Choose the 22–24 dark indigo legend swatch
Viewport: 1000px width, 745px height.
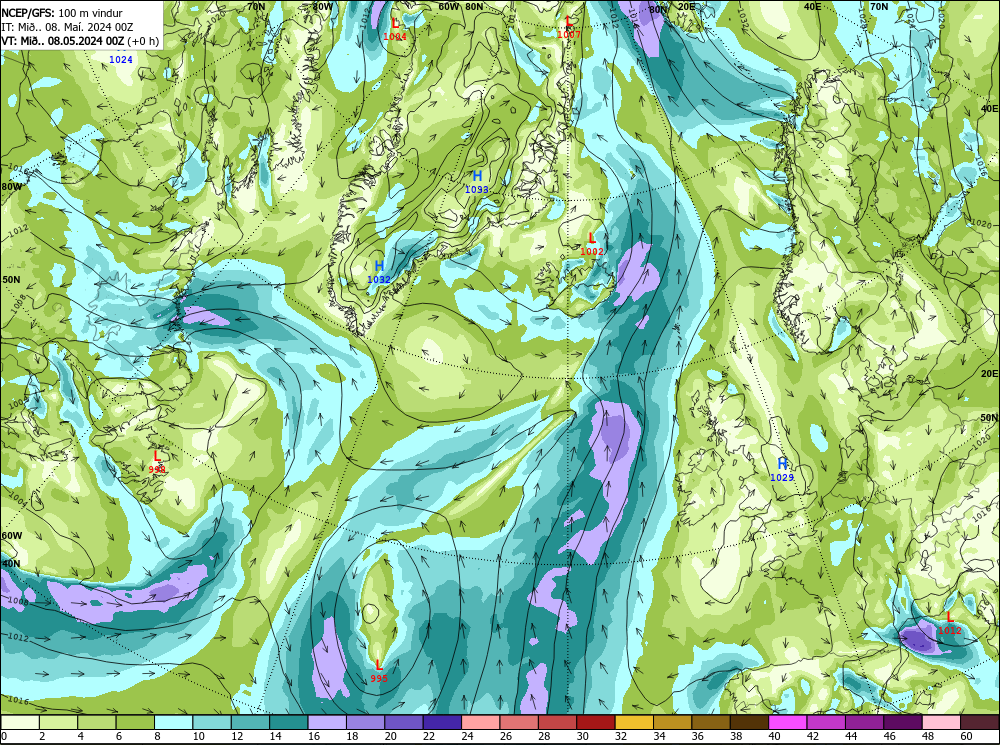442,722
